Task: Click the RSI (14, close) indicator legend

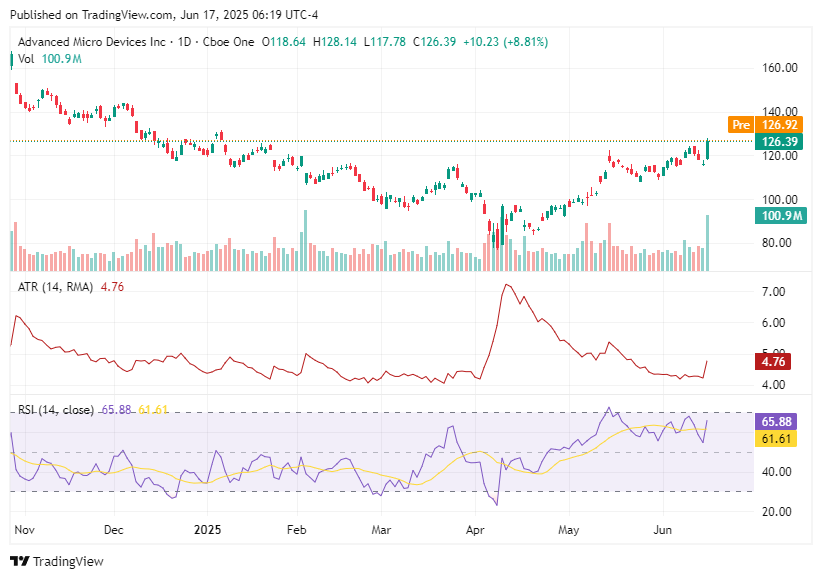Action: point(56,410)
